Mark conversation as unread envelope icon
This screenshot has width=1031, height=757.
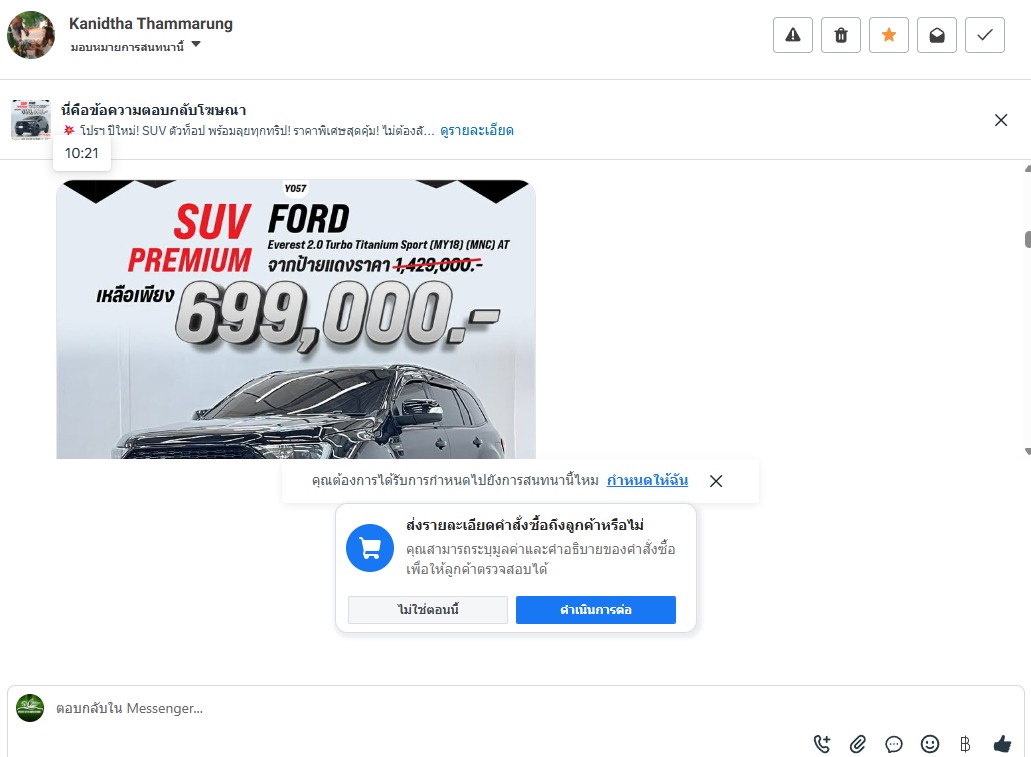(x=937, y=35)
